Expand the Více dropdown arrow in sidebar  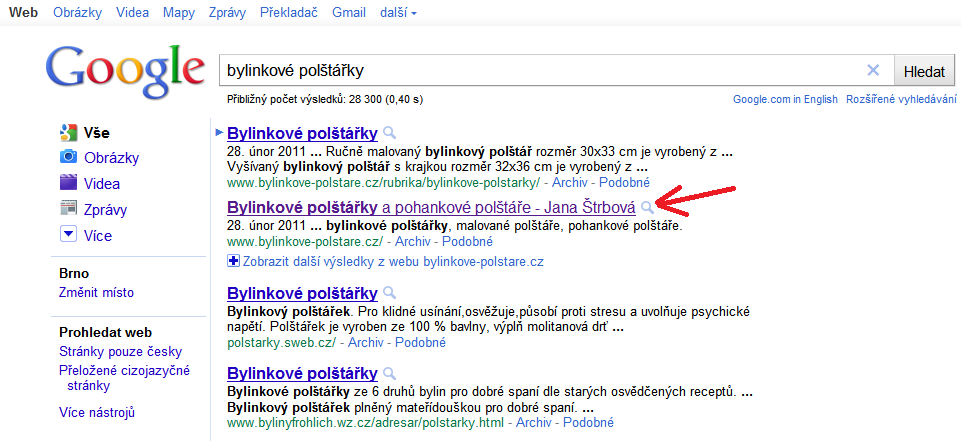(x=68, y=235)
